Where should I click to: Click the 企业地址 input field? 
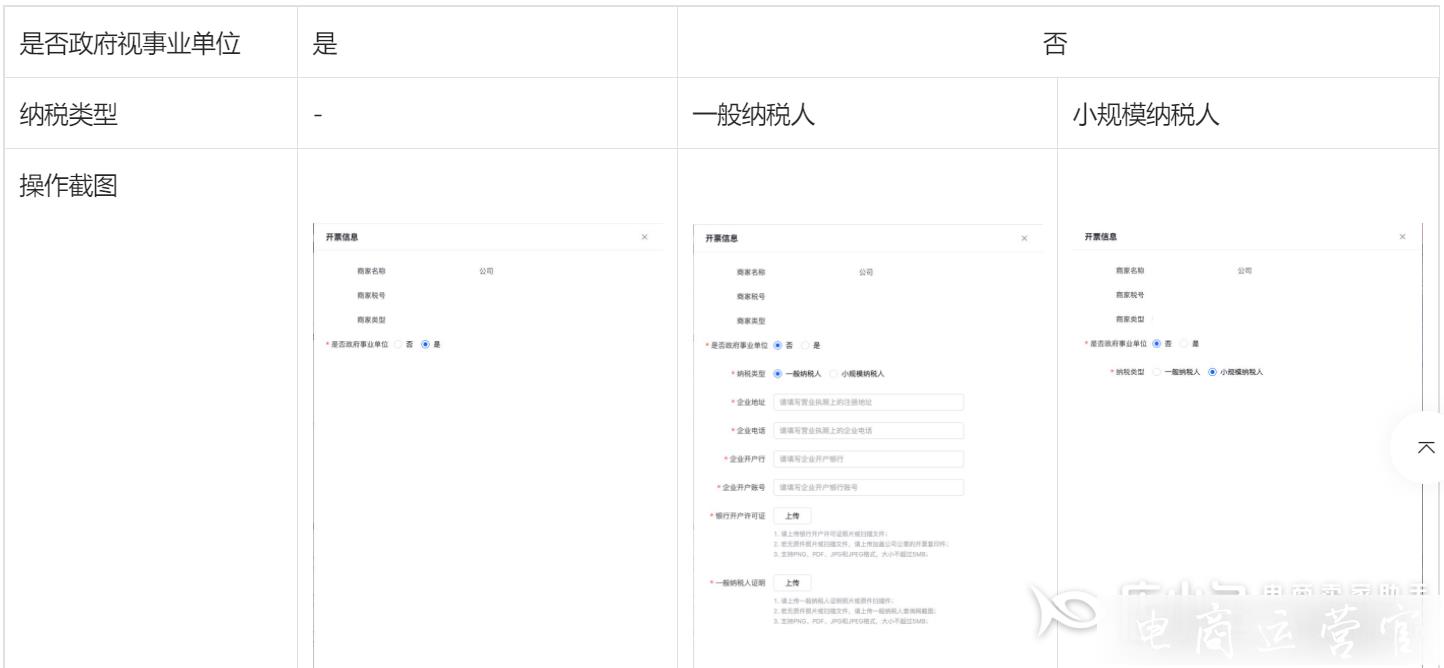tap(868, 402)
